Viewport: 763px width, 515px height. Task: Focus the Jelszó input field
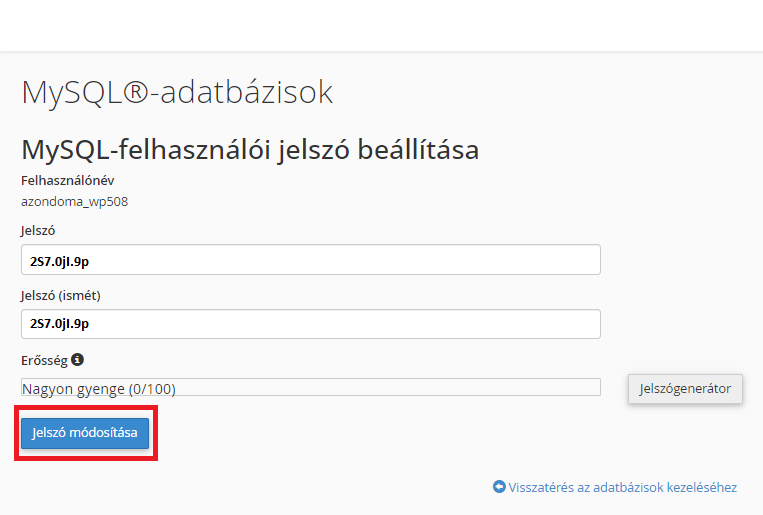tap(310, 259)
